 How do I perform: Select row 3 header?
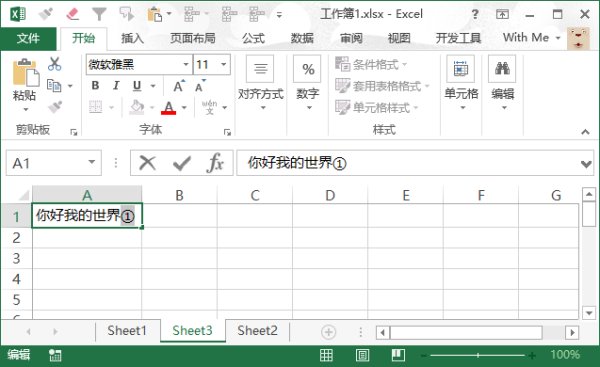tap(16, 258)
